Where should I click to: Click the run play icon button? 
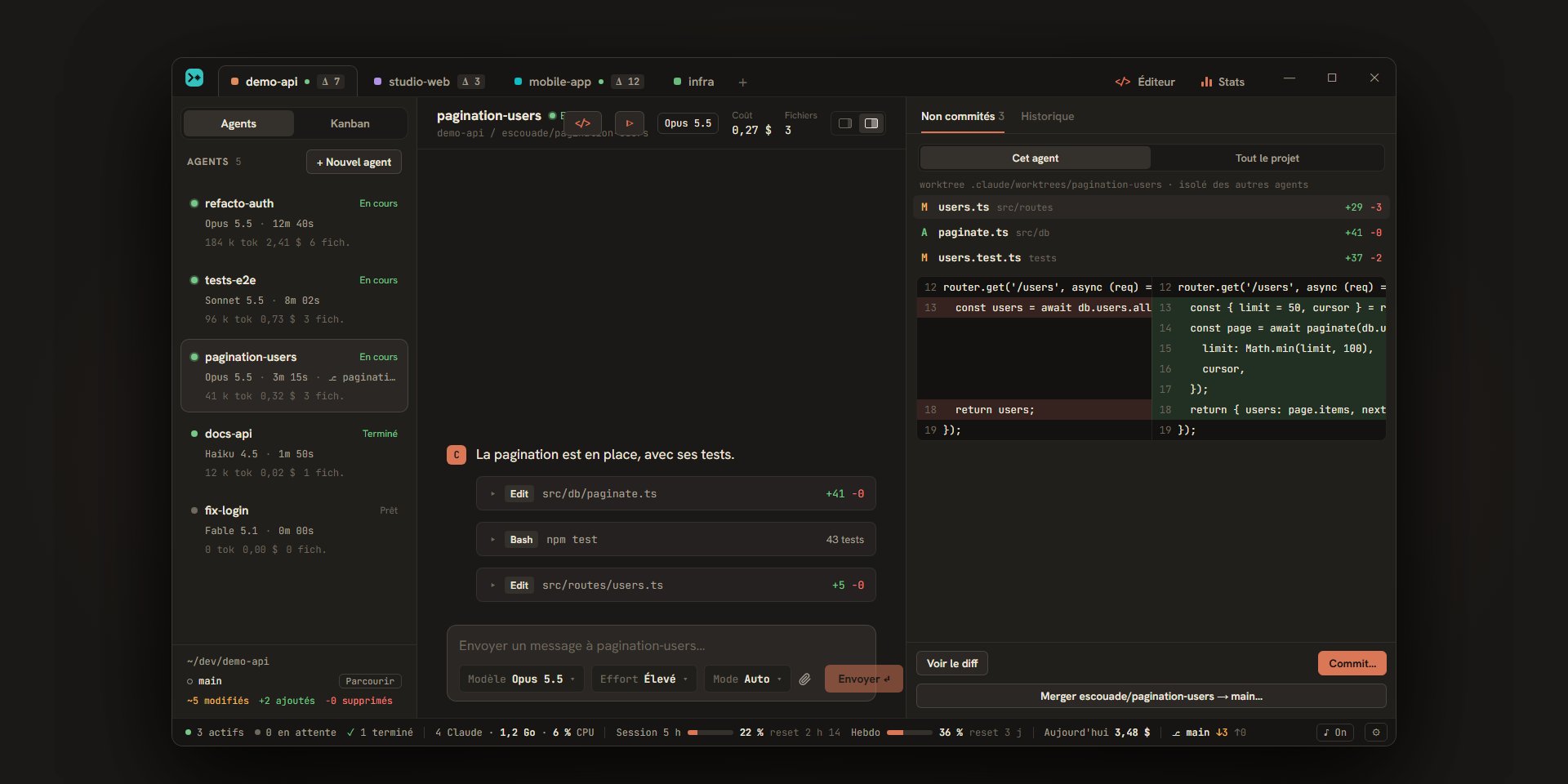[629, 123]
